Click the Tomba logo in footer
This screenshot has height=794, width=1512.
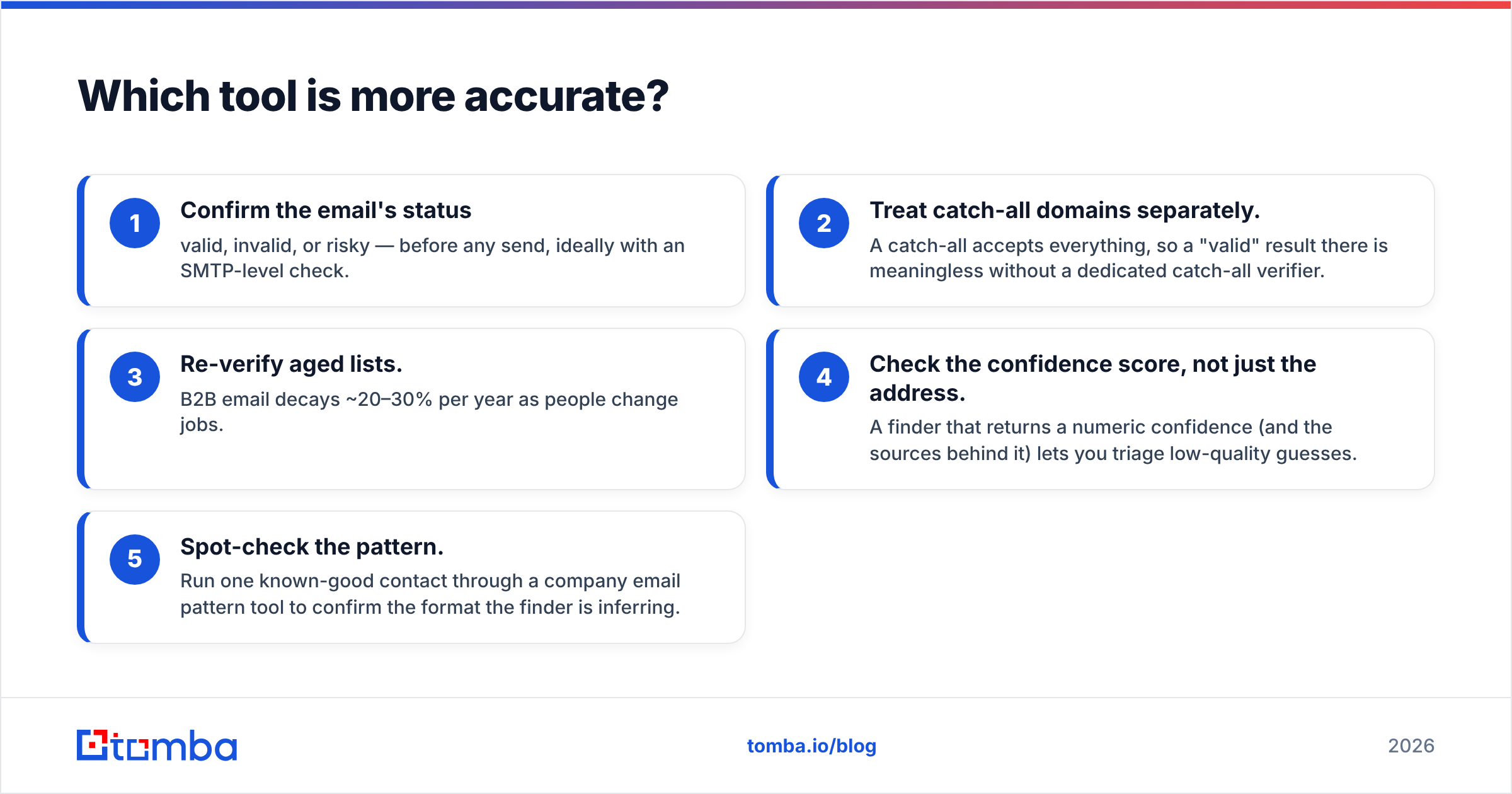(157, 745)
